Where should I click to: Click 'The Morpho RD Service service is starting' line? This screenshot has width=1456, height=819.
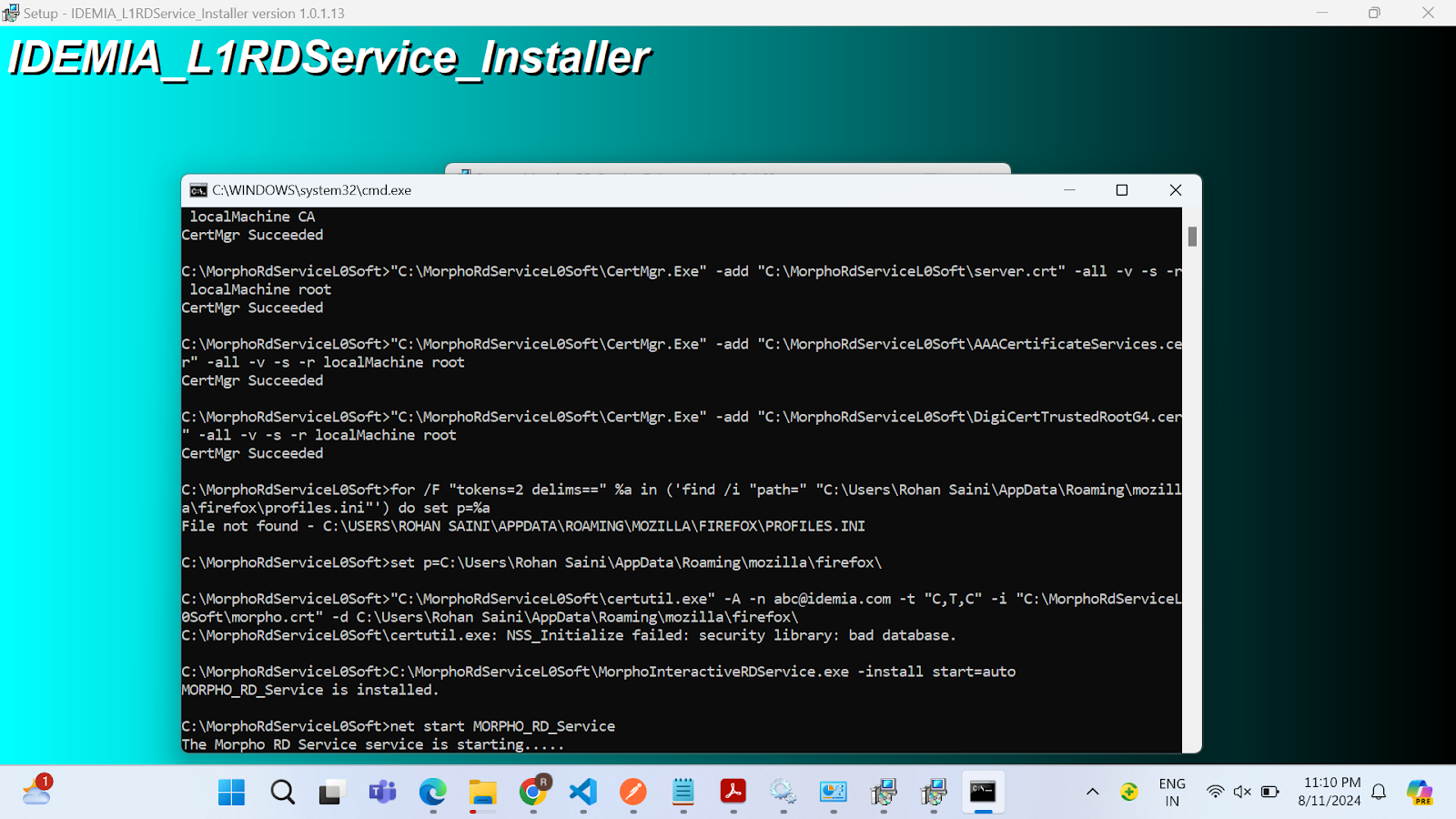pos(373,744)
